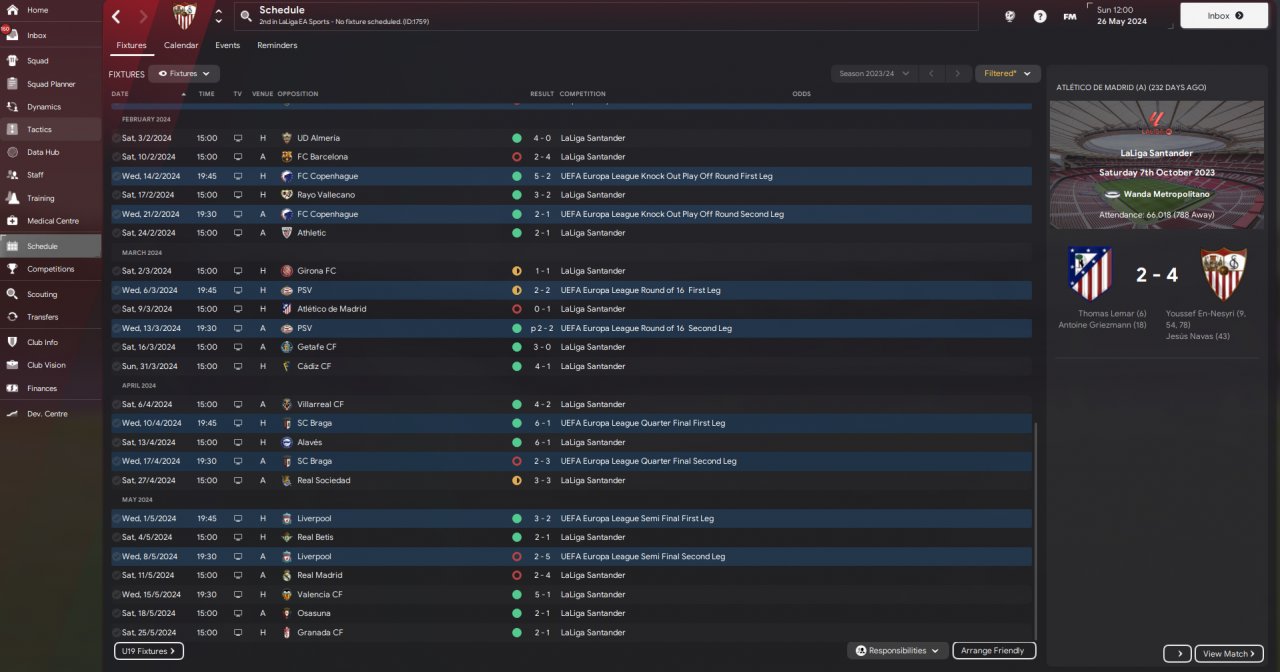The width and height of the screenshot is (1280, 672).
Task: Click the search magnifier icon
Action: coord(246,16)
